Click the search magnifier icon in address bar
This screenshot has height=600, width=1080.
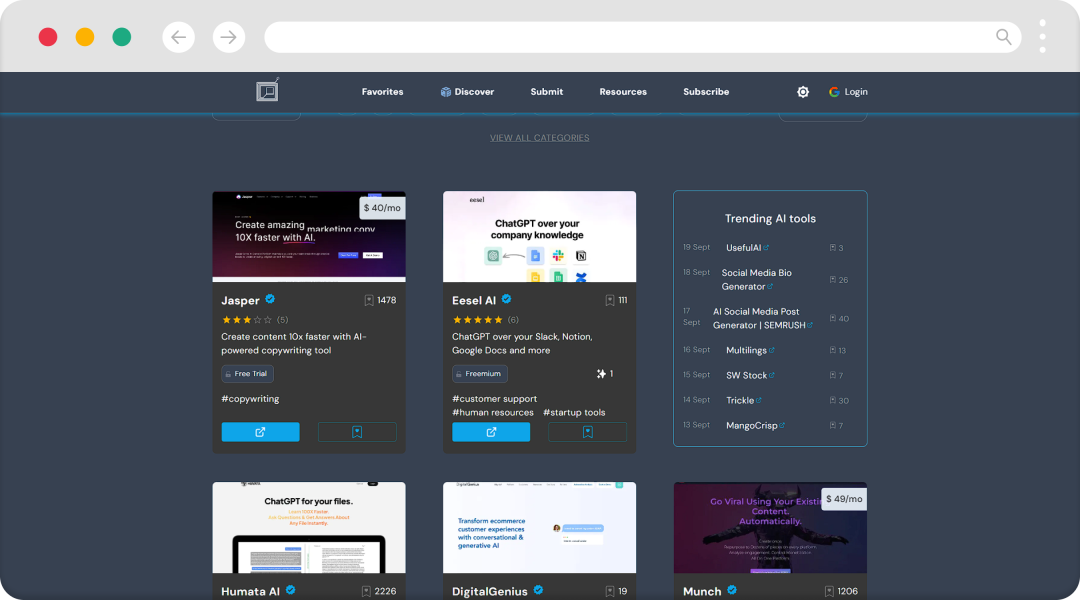[x=1004, y=37]
